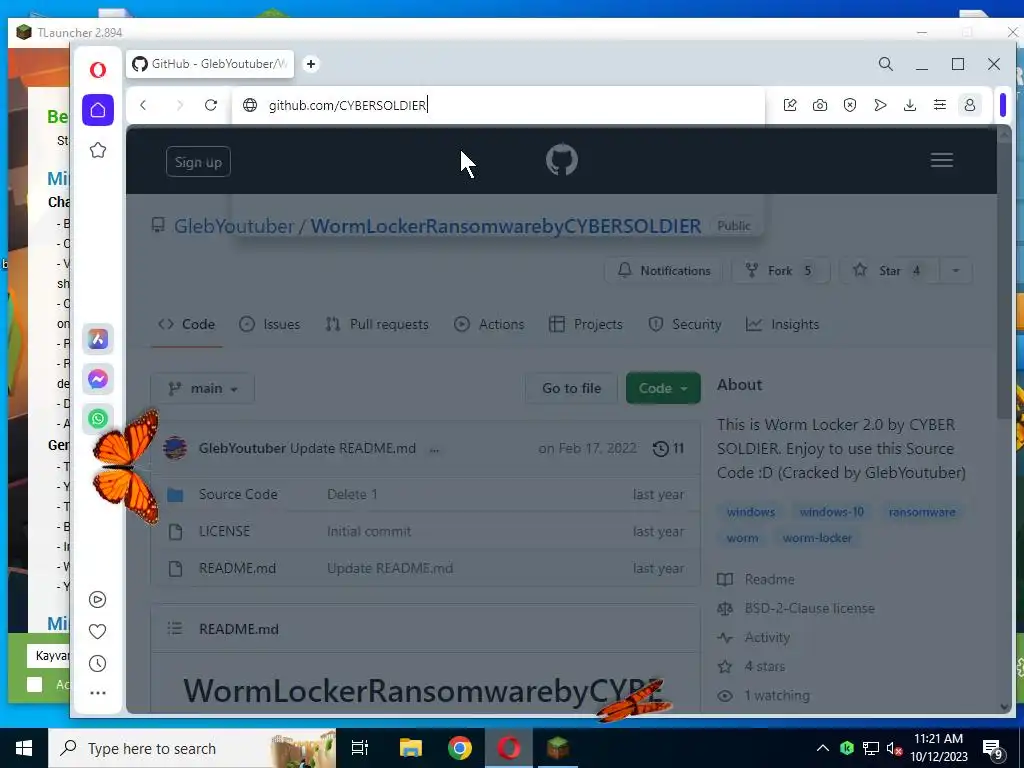Open WhatsApp from the Opera sidebar
Image resolution: width=1024 pixels, height=768 pixels.
pyautogui.click(x=98, y=419)
